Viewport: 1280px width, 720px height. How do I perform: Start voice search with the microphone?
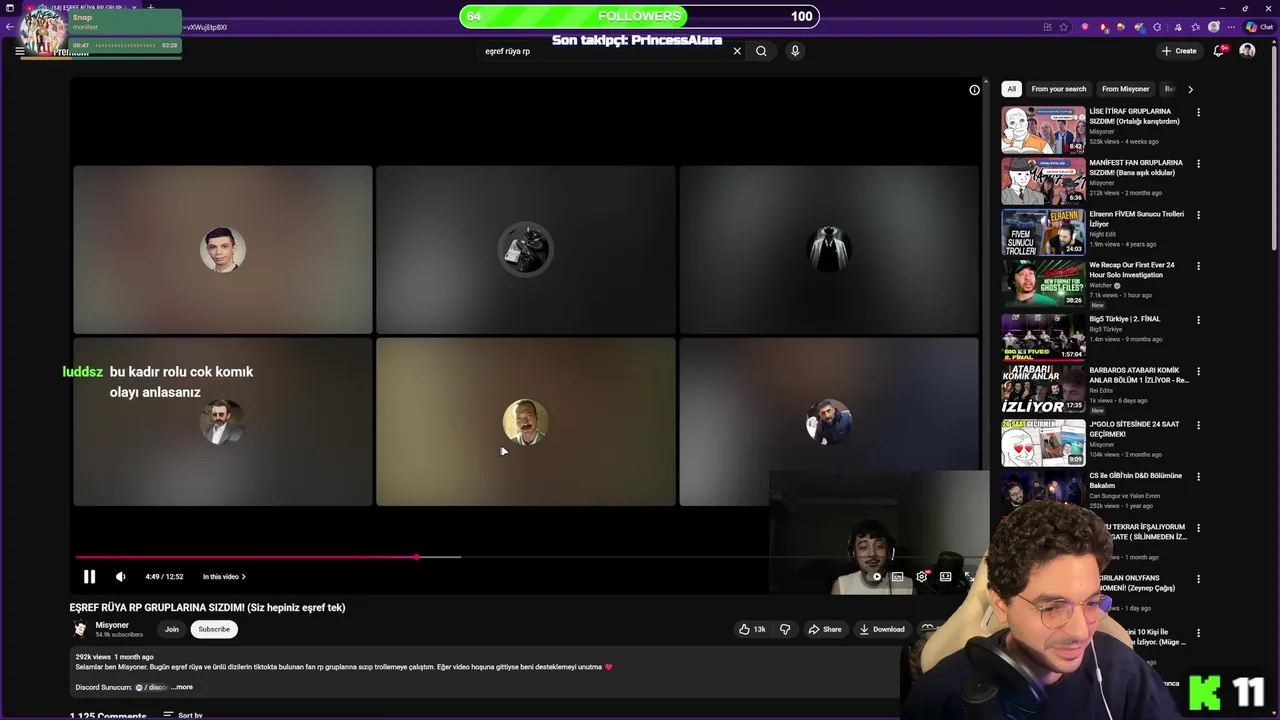[x=795, y=51]
